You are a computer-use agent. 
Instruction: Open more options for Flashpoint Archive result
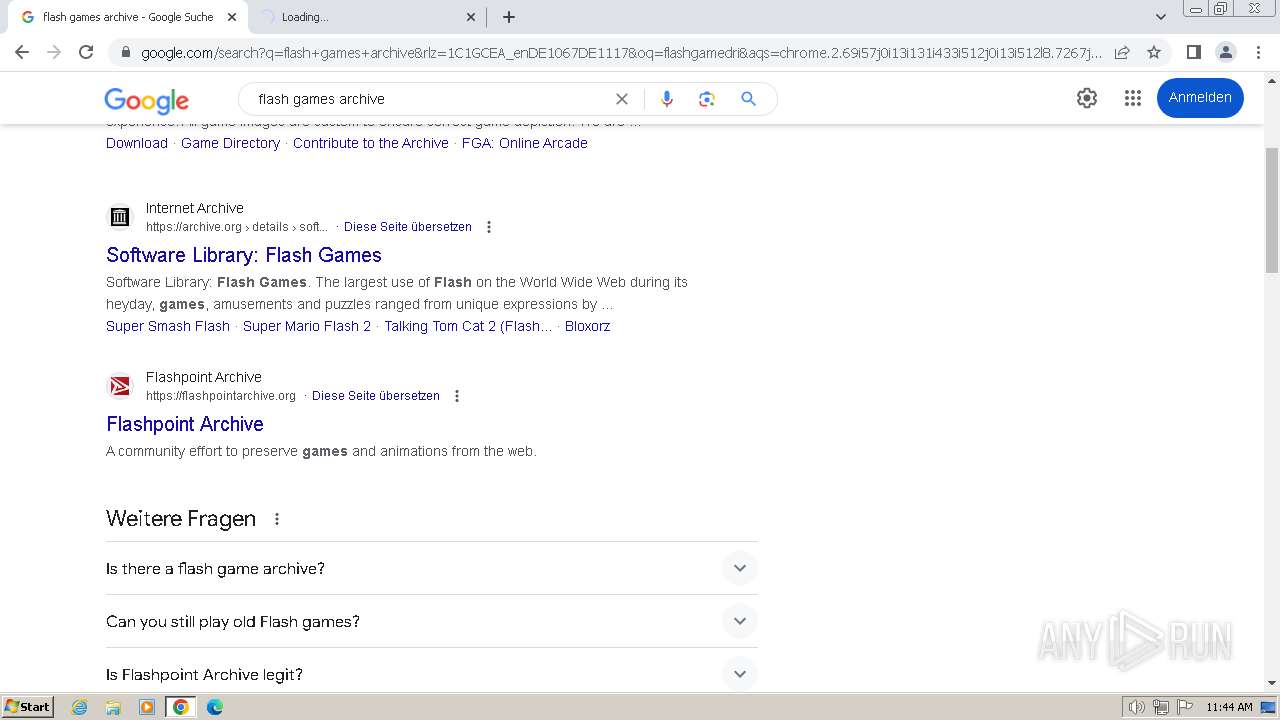(x=457, y=396)
